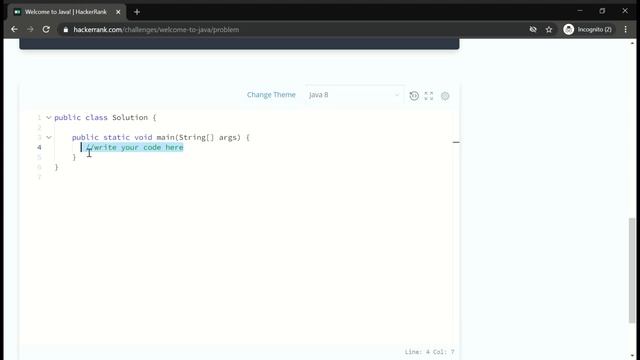Collapse the Solution class fold arrow
Viewport: 640px width, 360px height.
click(x=49, y=118)
